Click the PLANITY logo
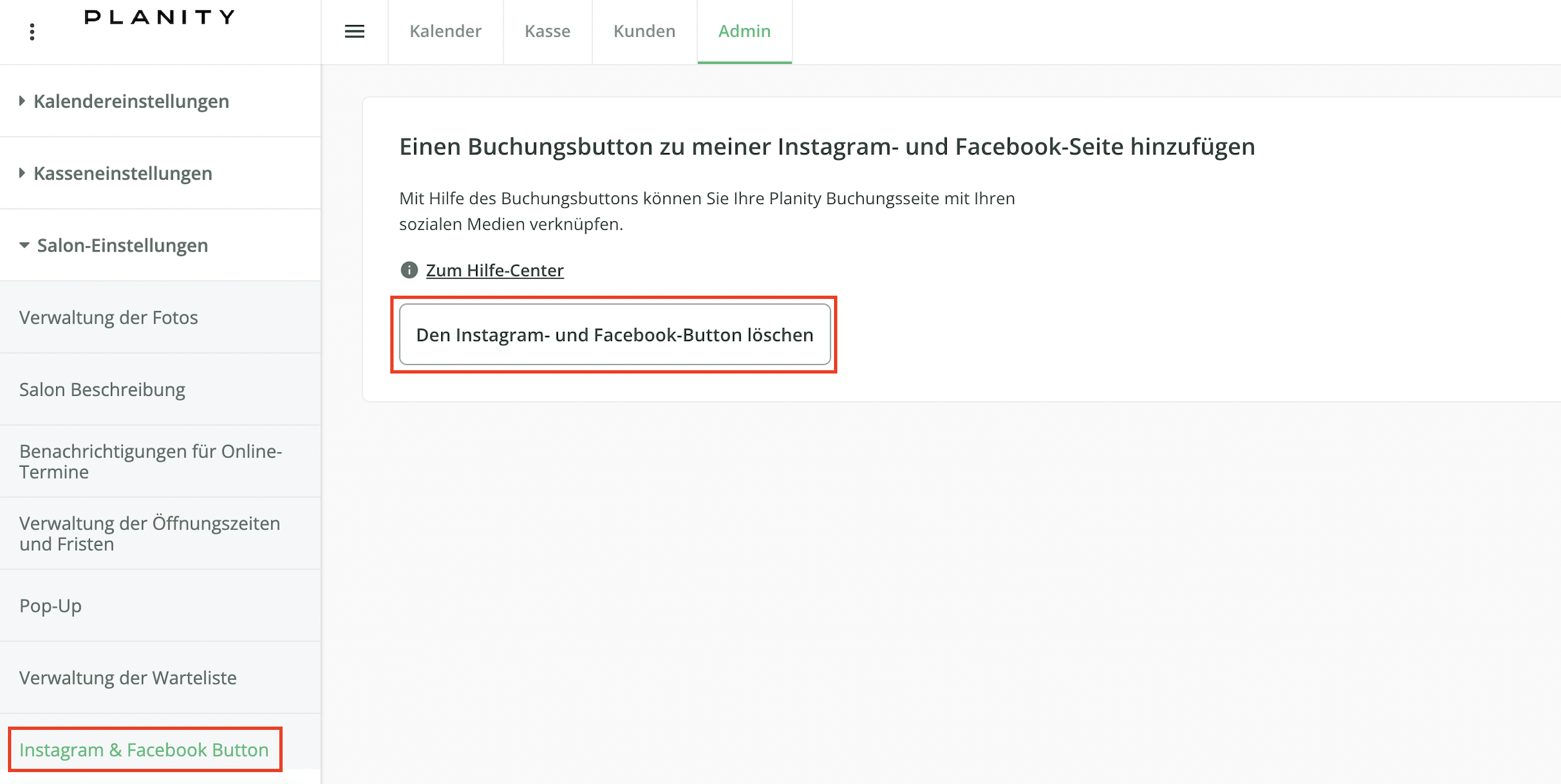 click(x=160, y=17)
